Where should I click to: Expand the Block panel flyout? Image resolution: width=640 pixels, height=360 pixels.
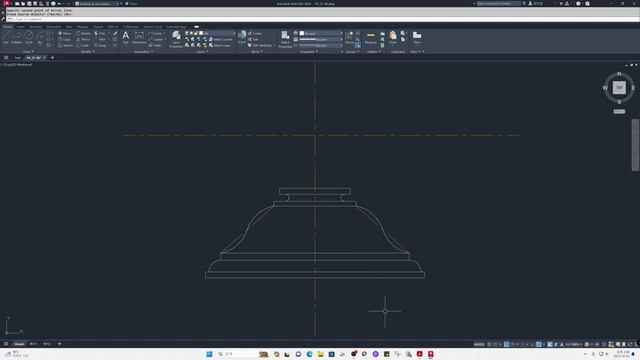click(257, 52)
